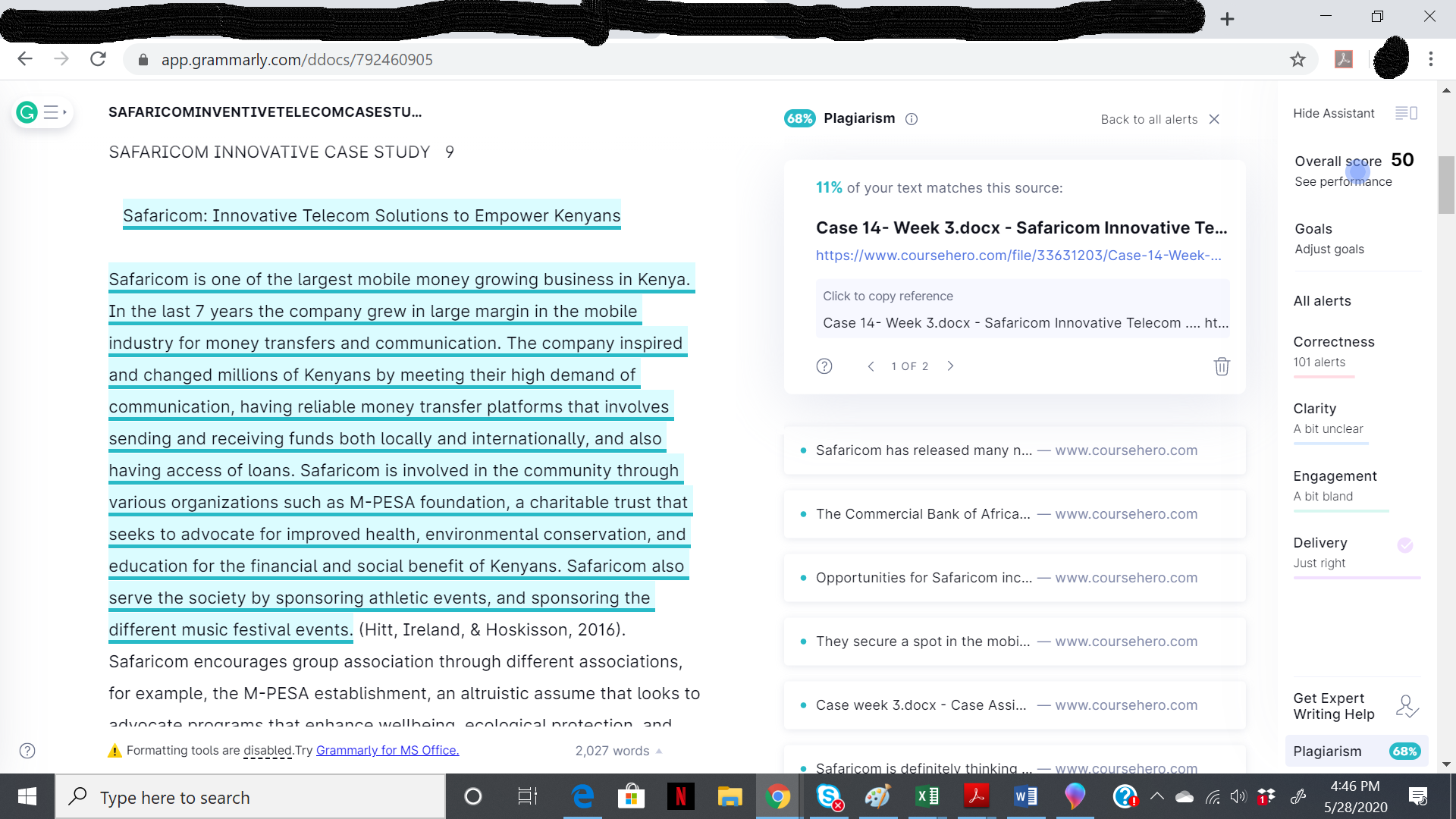Expand 'Case week 3.docx - Case Assi...' source
This screenshot has height=819, width=1456.
pyautogui.click(x=1015, y=705)
